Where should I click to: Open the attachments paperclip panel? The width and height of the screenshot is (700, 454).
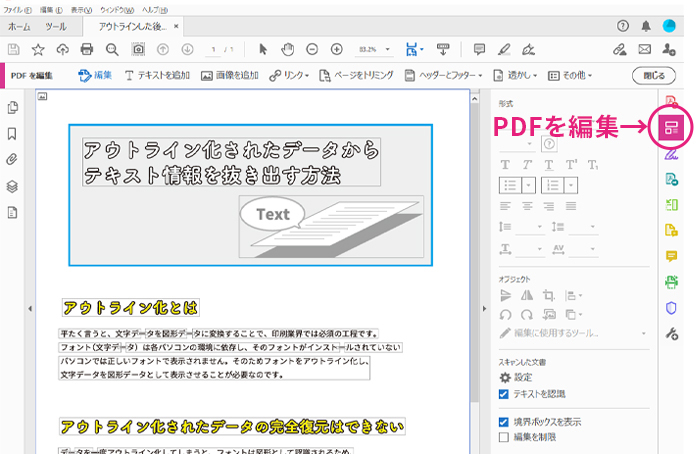pyautogui.click(x=12, y=159)
